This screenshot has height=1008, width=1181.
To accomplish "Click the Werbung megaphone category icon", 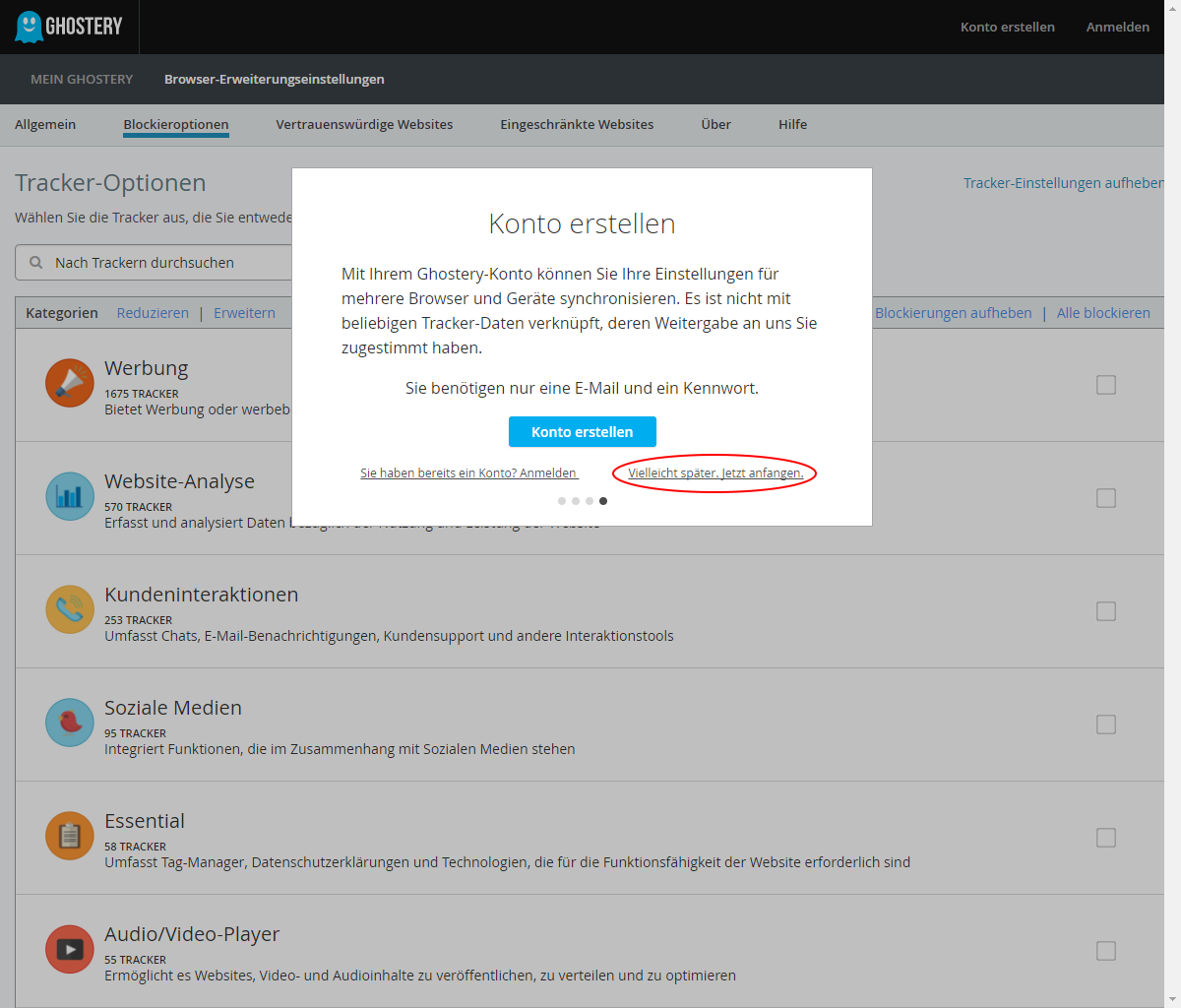I will [70, 383].
